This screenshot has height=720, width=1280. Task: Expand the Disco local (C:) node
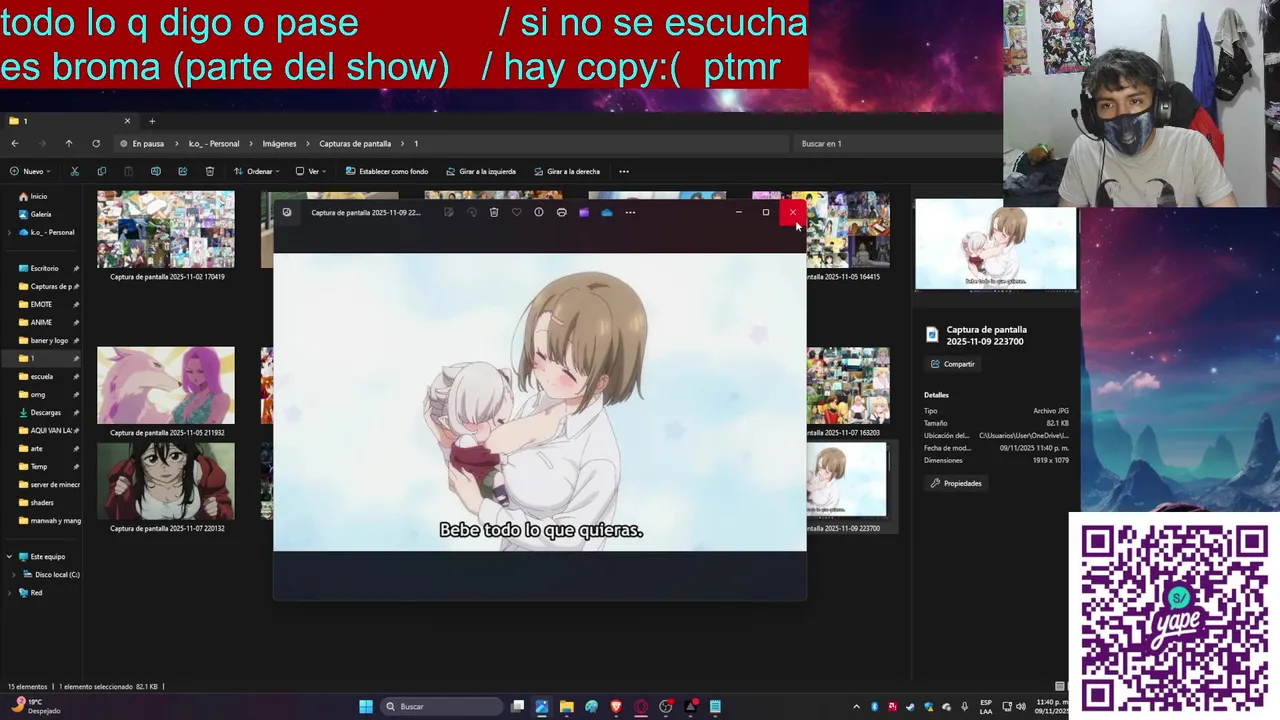click(14, 574)
